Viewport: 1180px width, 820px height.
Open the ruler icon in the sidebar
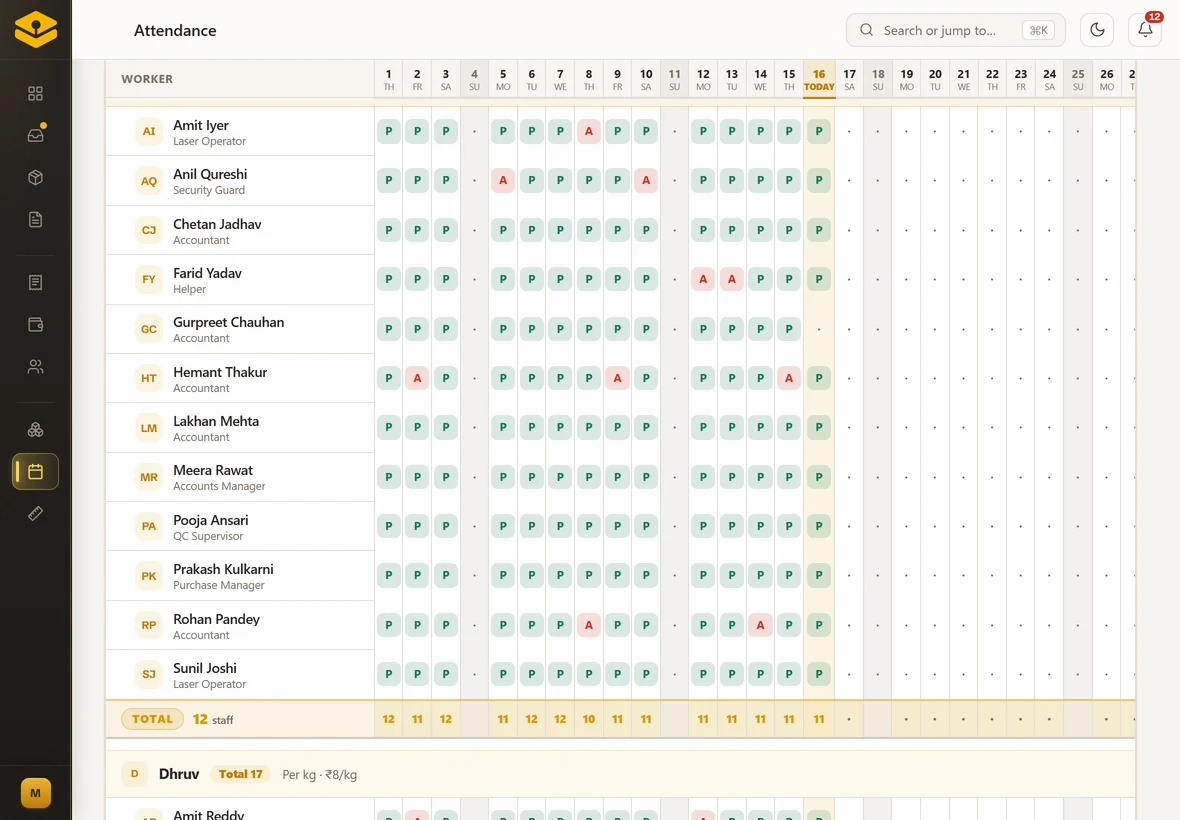tap(35, 514)
